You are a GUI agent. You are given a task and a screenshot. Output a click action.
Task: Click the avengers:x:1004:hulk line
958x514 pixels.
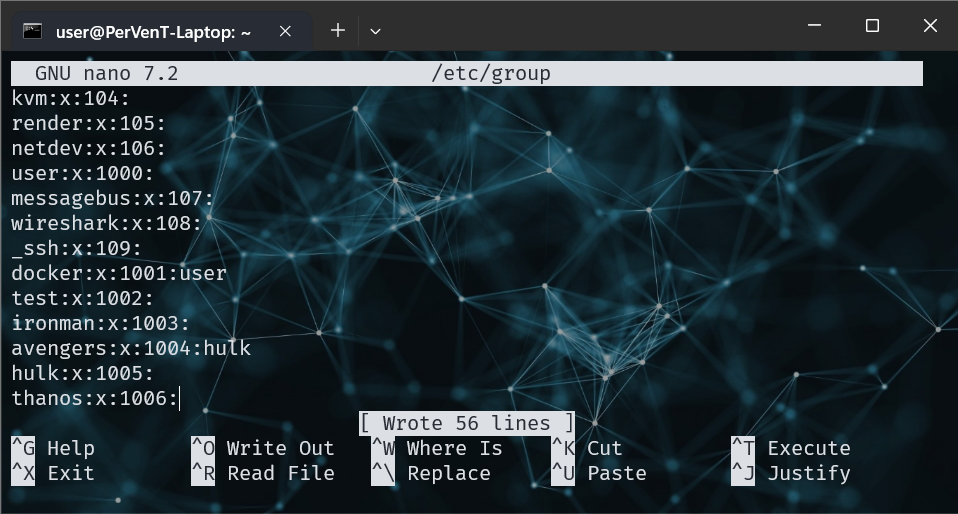131,348
